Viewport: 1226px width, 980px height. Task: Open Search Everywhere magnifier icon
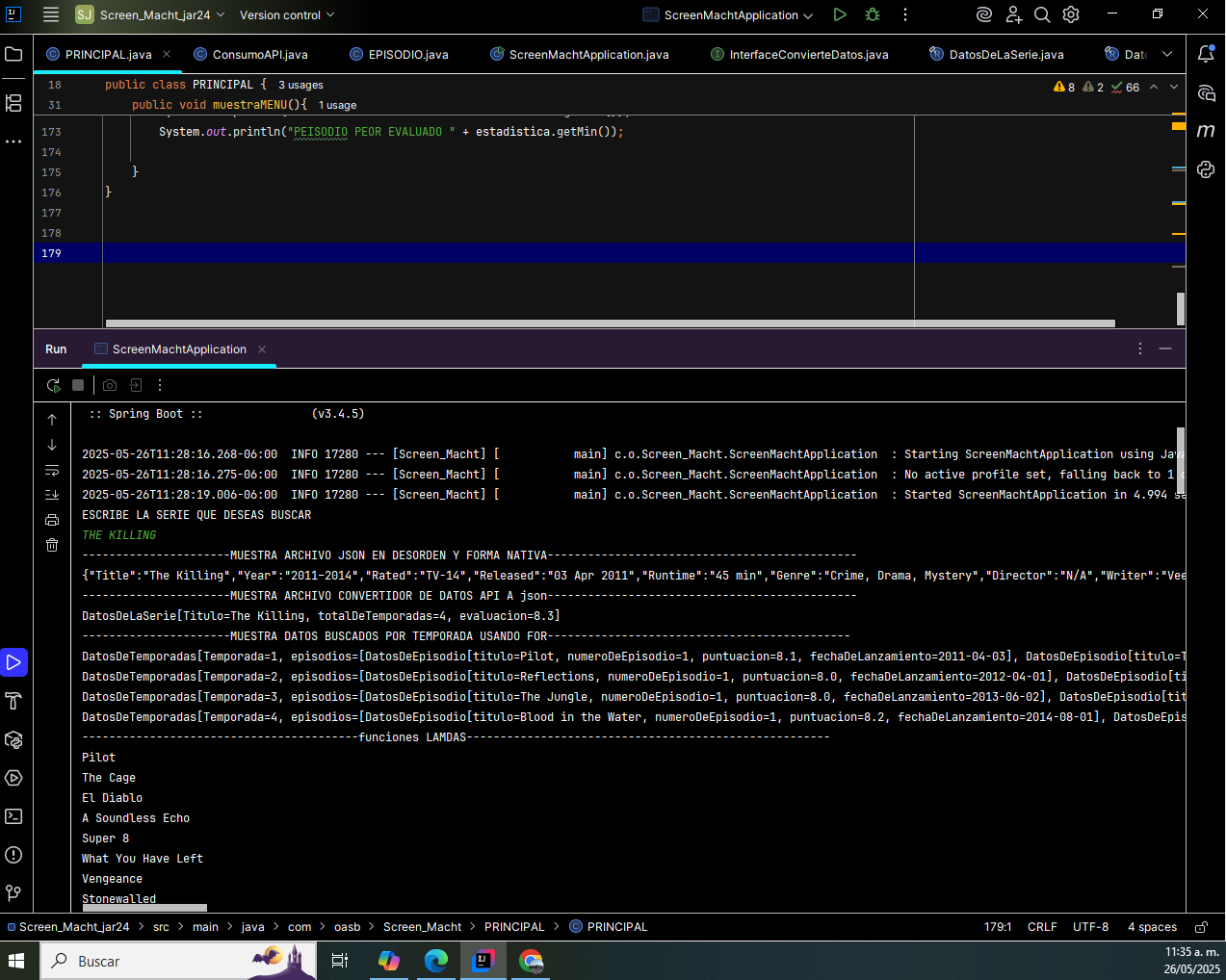pos(1042,14)
